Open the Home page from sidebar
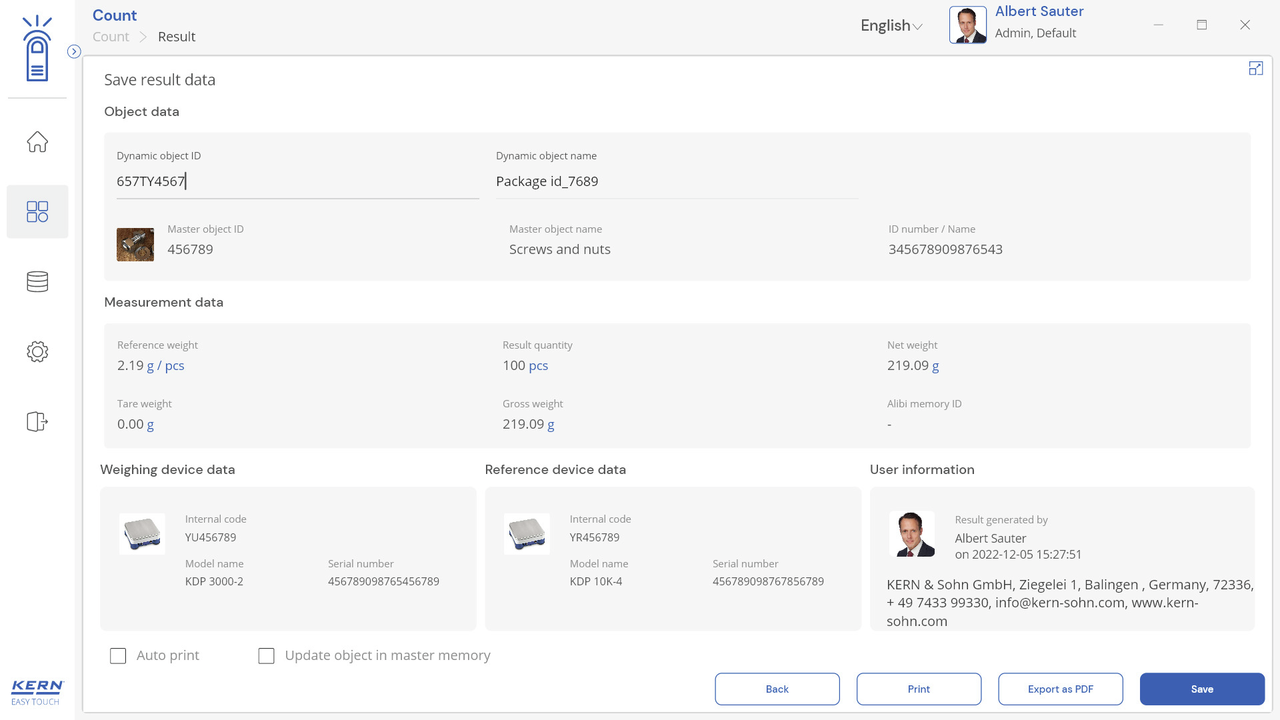This screenshot has height=720, width=1280. click(x=37, y=142)
